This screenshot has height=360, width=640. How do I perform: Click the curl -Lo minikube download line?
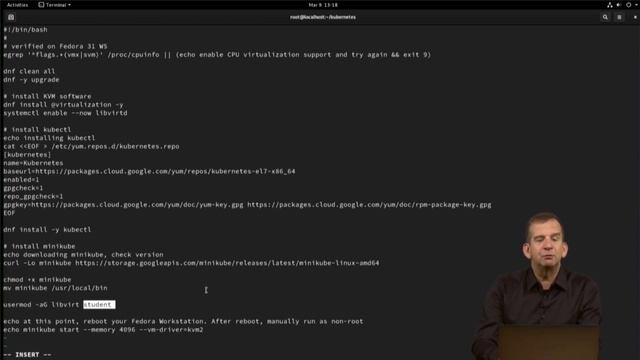point(191,263)
